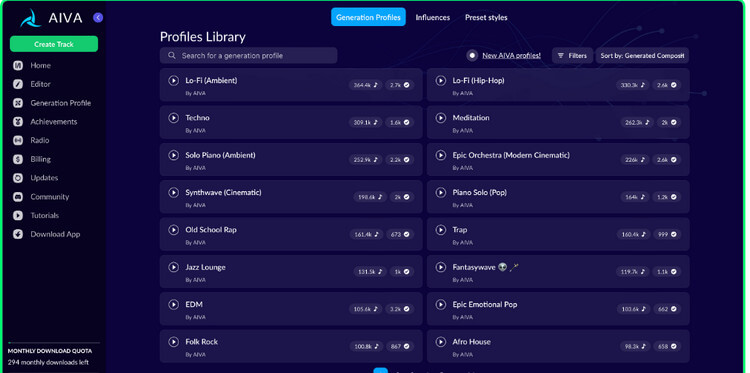
Task: Switch to the Influences tab
Action: pyautogui.click(x=432, y=17)
